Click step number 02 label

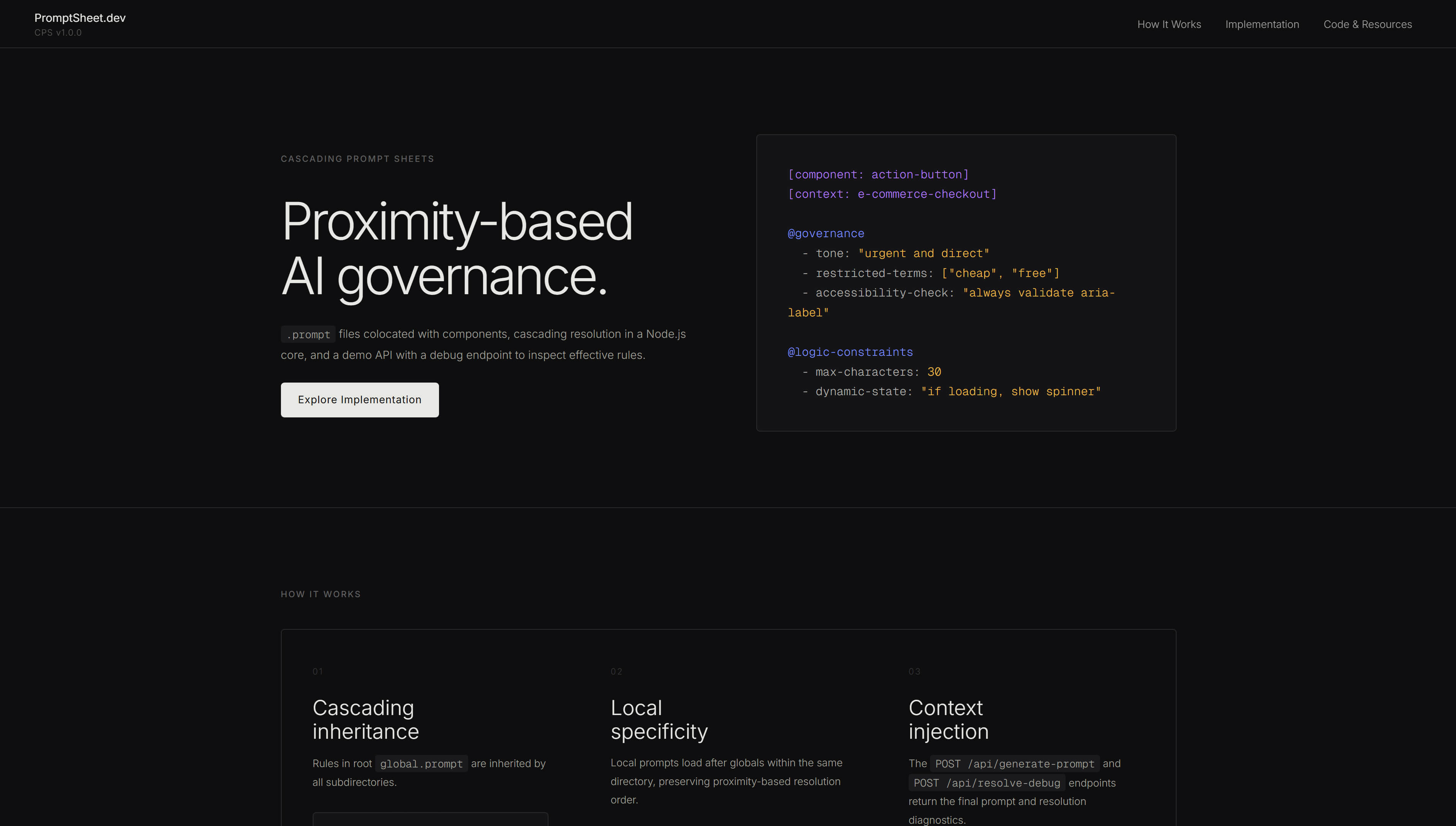[x=616, y=672]
